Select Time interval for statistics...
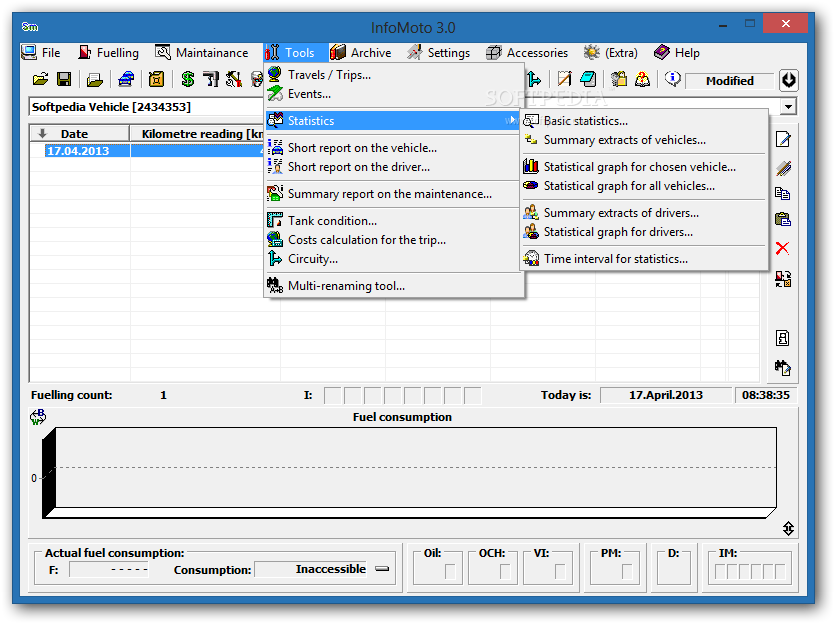Image resolution: width=835 pixels, height=624 pixels. pos(644,259)
